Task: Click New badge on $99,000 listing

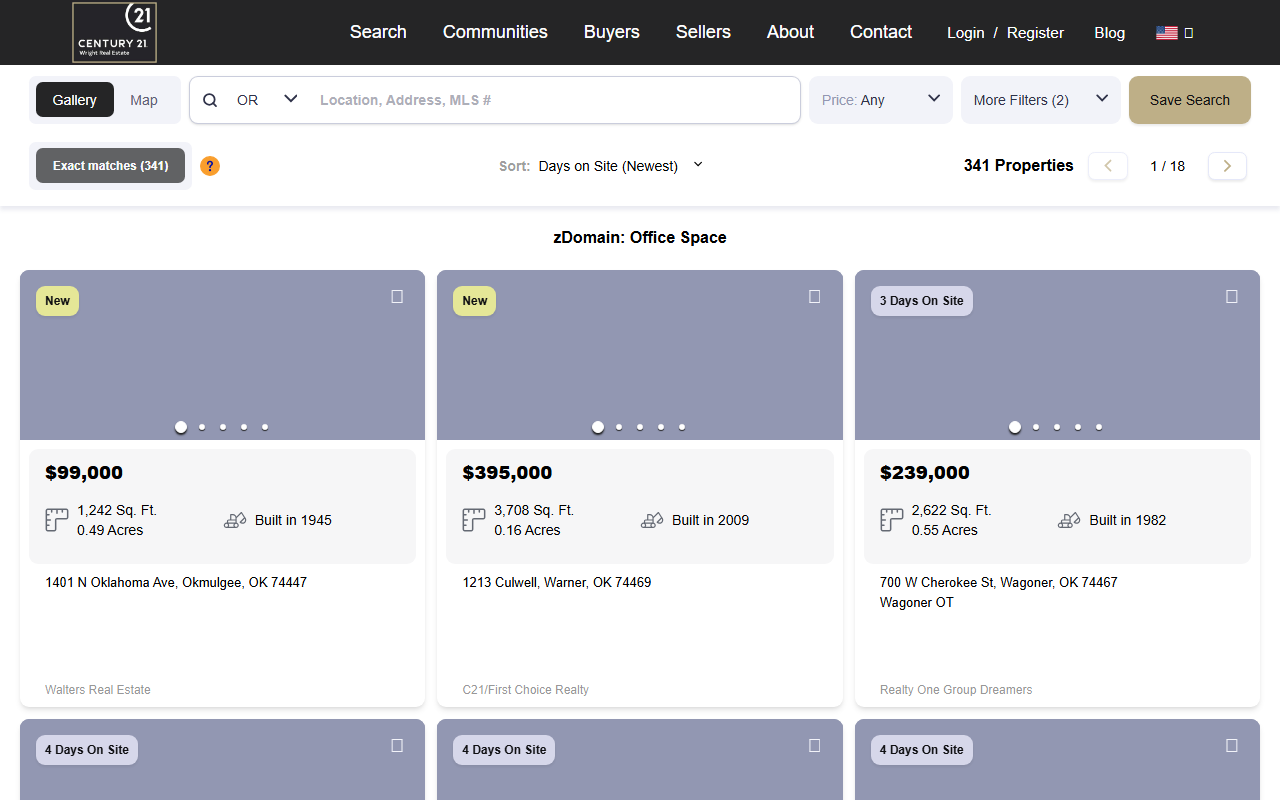Action: coord(58,301)
